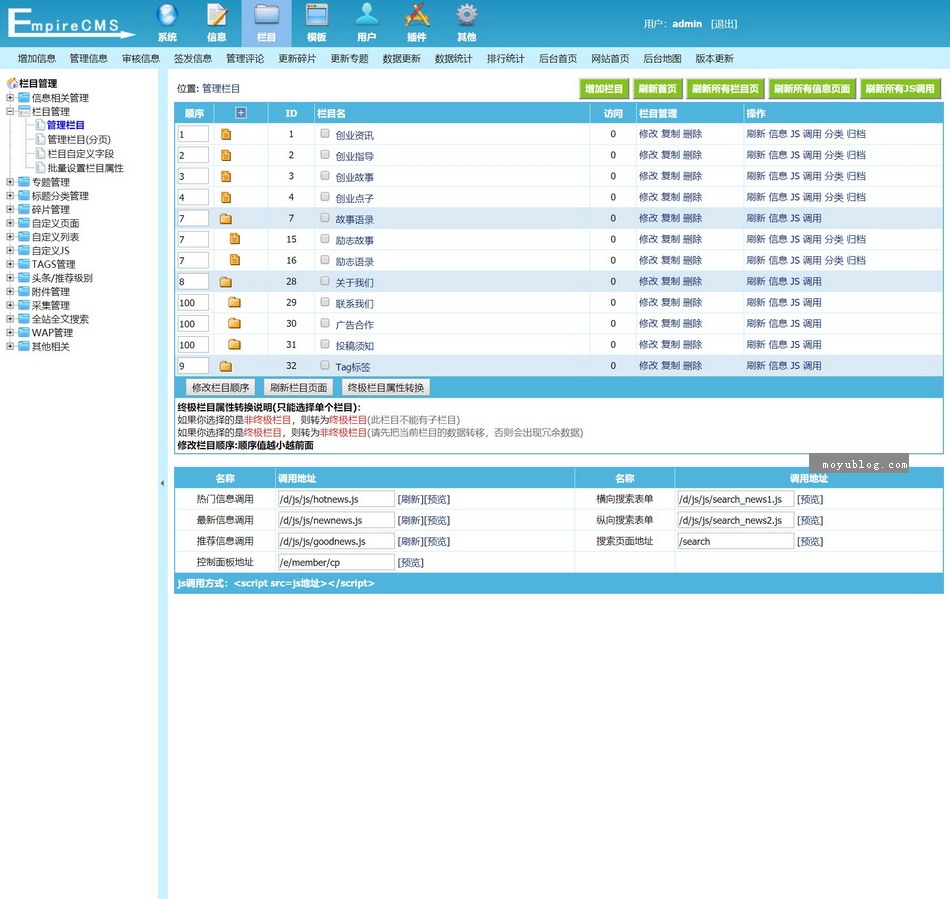The image size is (950, 899).
Task: Click the file icon of 创业指导 row
Action: pyautogui.click(x=226, y=155)
